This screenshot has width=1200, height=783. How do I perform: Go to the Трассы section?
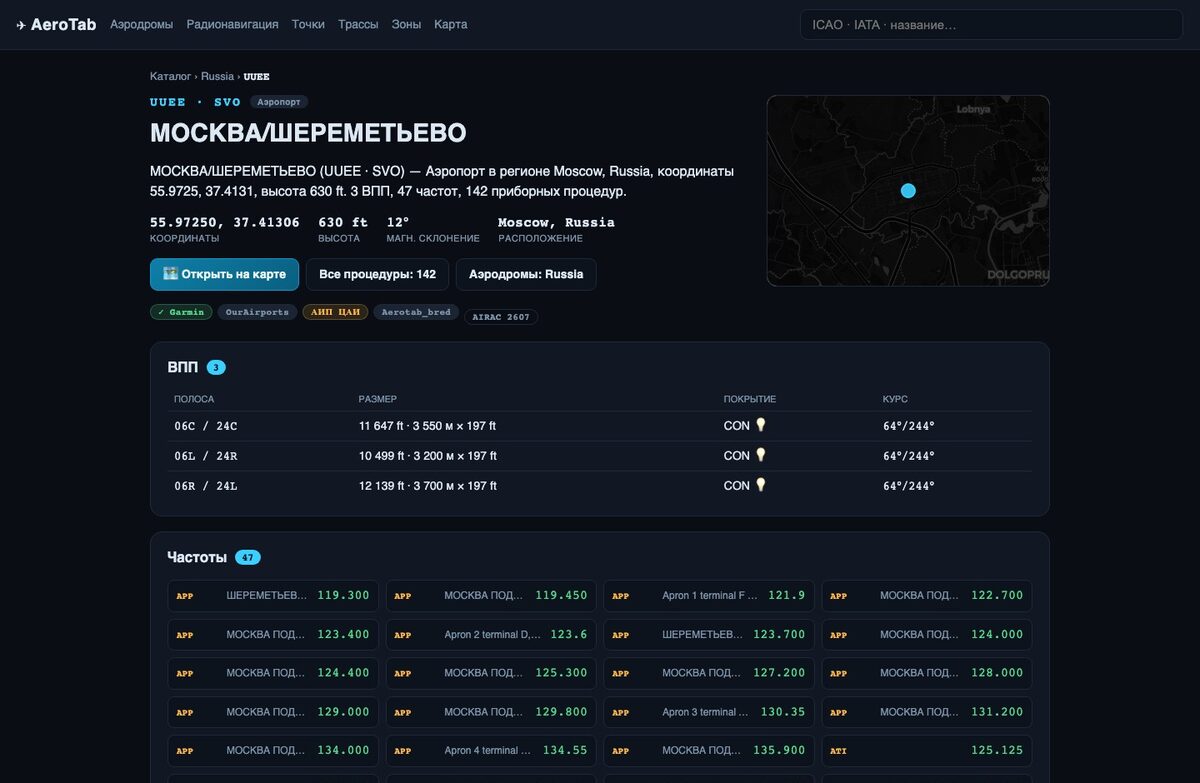point(358,24)
